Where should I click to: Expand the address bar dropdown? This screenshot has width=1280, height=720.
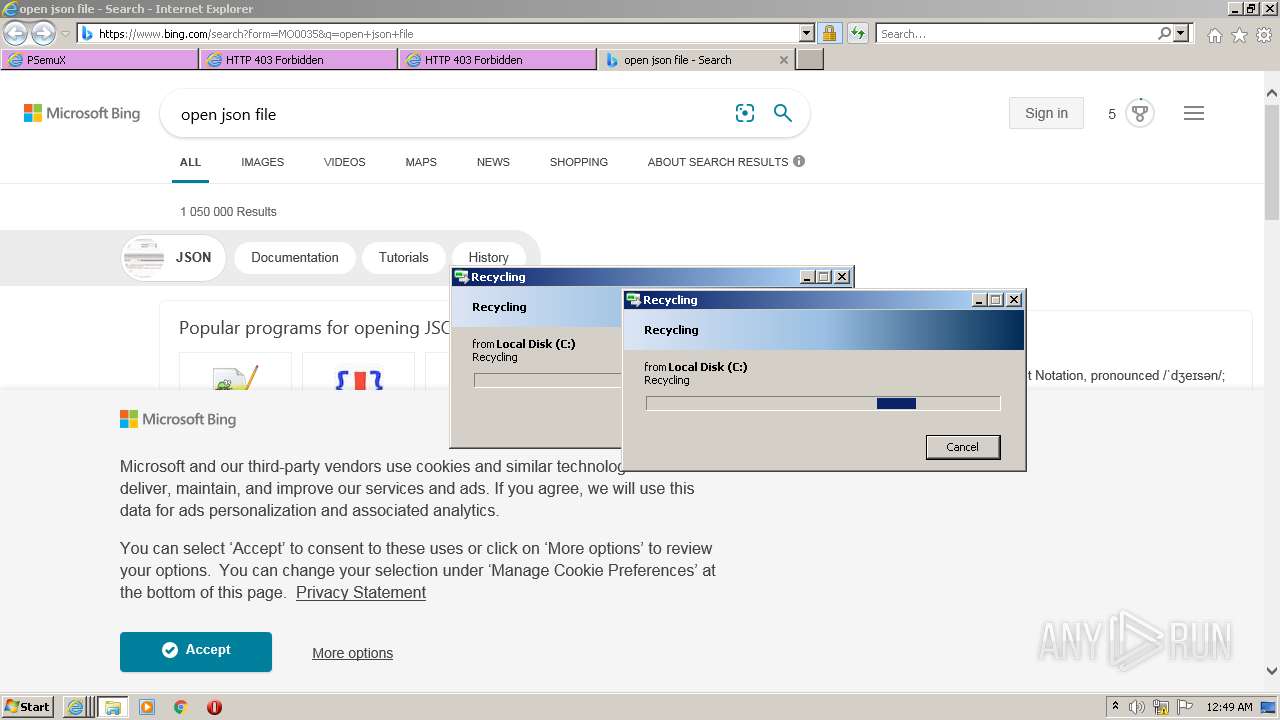coord(807,33)
